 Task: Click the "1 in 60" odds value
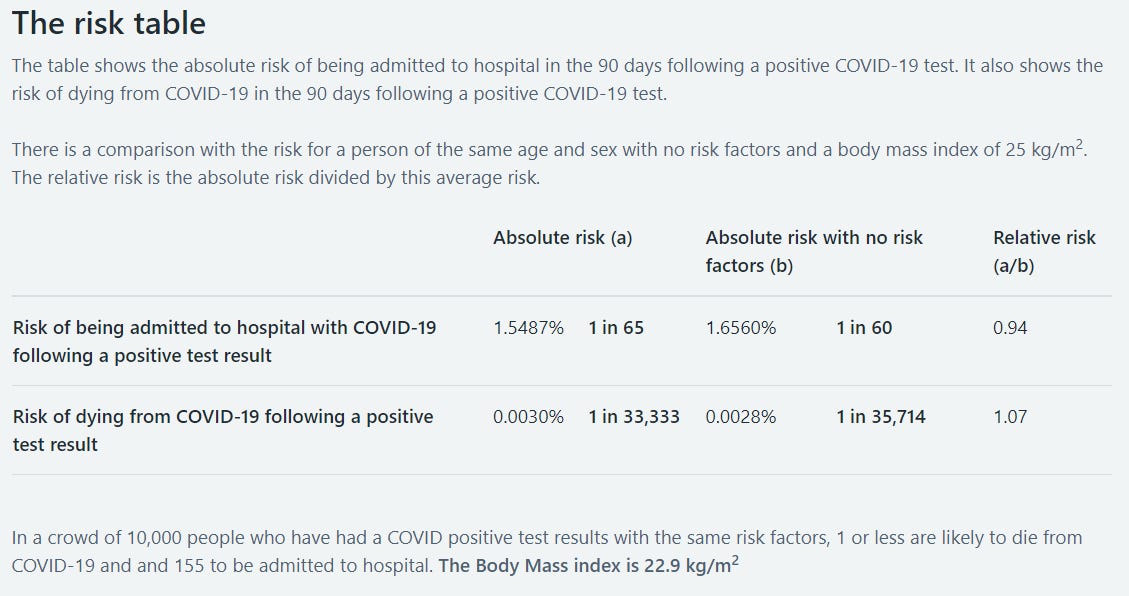pyautogui.click(x=864, y=328)
